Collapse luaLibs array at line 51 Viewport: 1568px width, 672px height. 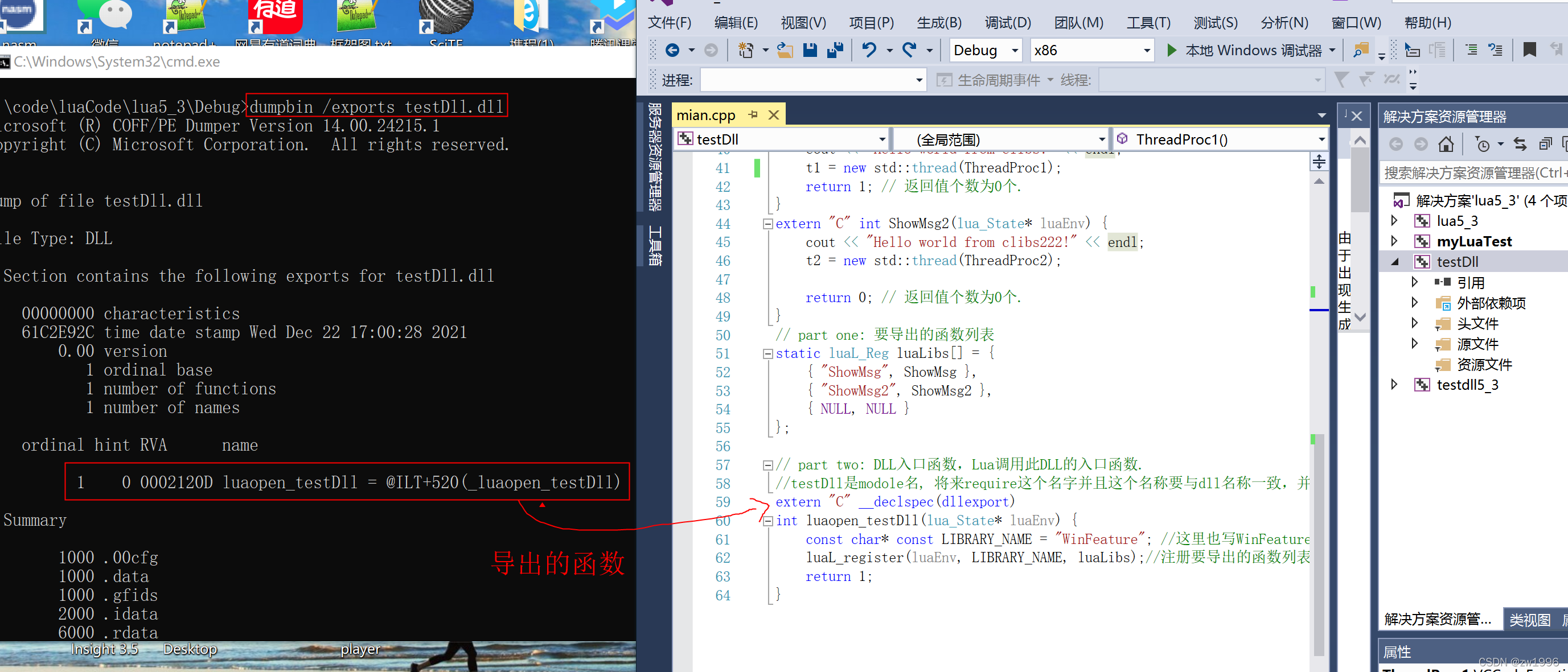[767, 353]
